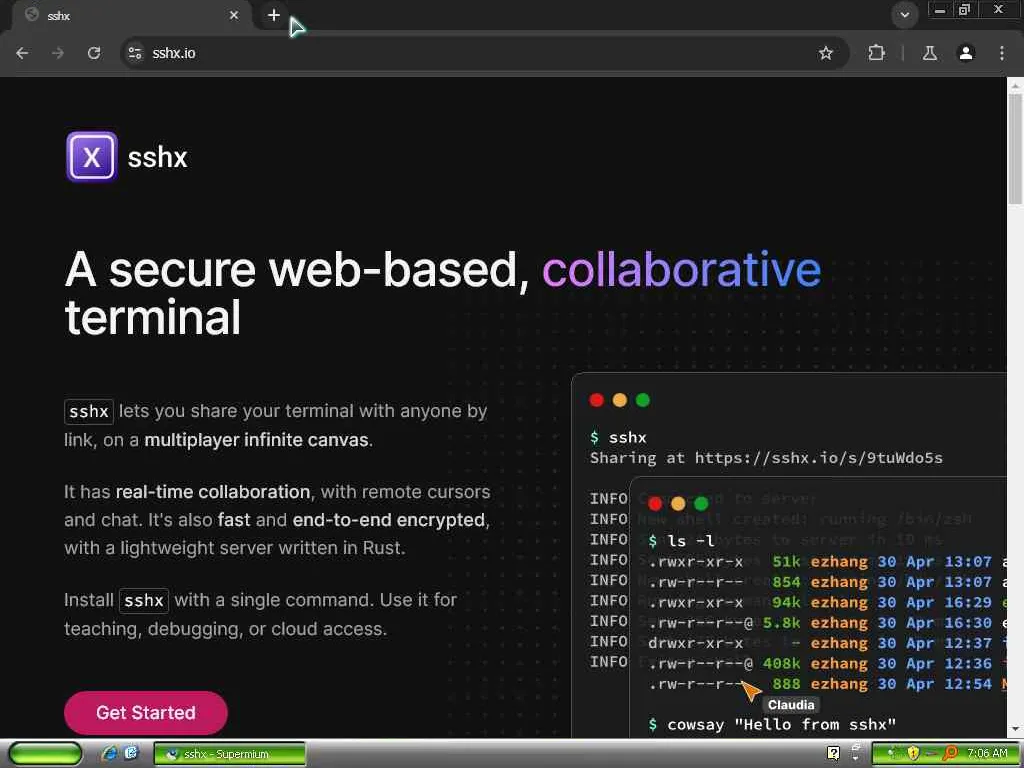1024x768 pixels.
Task: Click the sshx.io address bar
Action: [483, 53]
